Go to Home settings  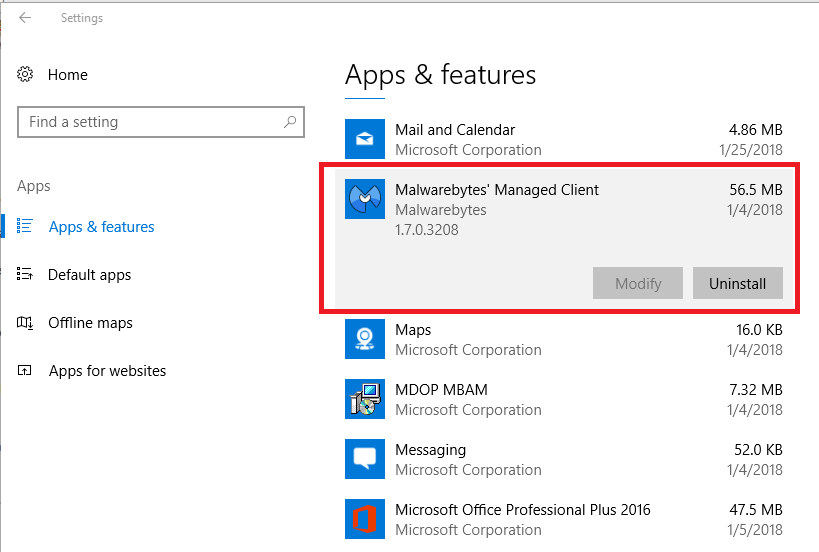67,75
